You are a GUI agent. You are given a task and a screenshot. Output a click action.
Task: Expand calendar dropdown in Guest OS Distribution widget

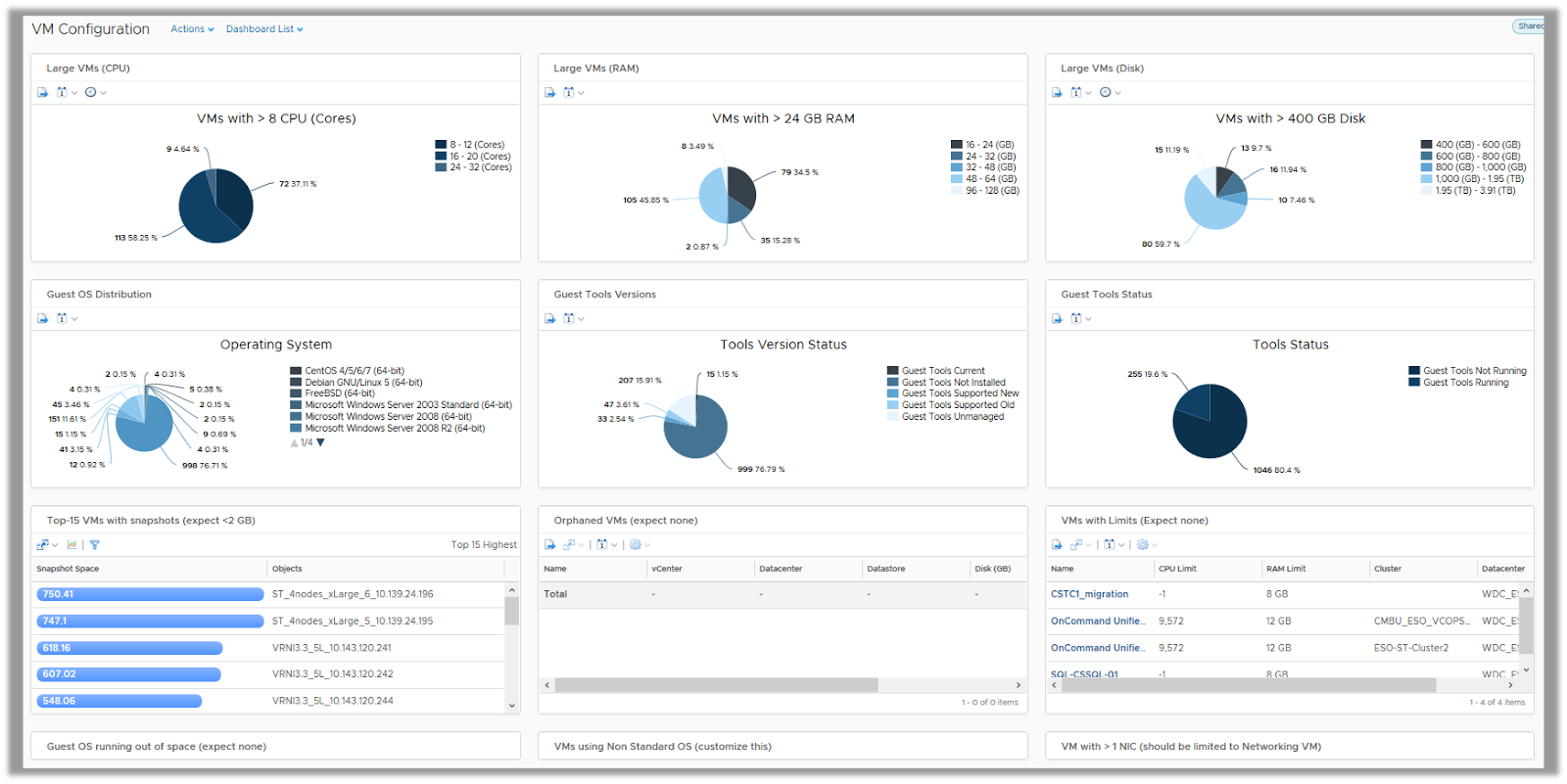pos(74,319)
